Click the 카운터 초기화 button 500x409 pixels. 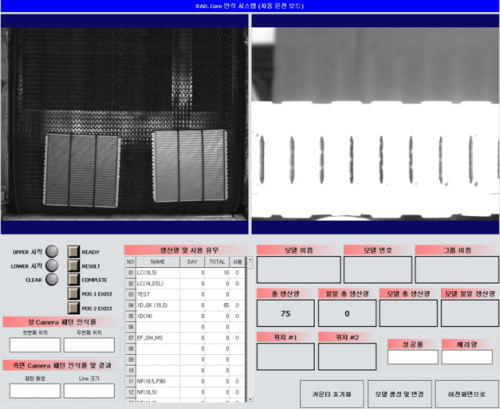(x=332, y=394)
